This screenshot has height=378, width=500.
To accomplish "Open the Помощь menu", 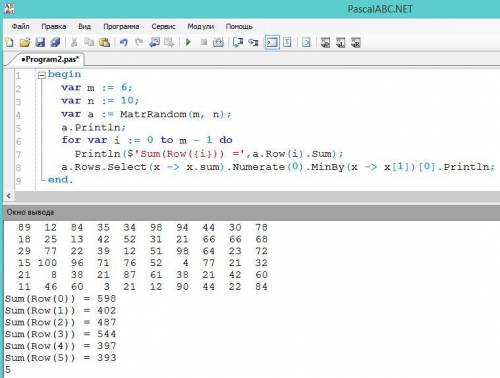I will [x=239, y=26].
